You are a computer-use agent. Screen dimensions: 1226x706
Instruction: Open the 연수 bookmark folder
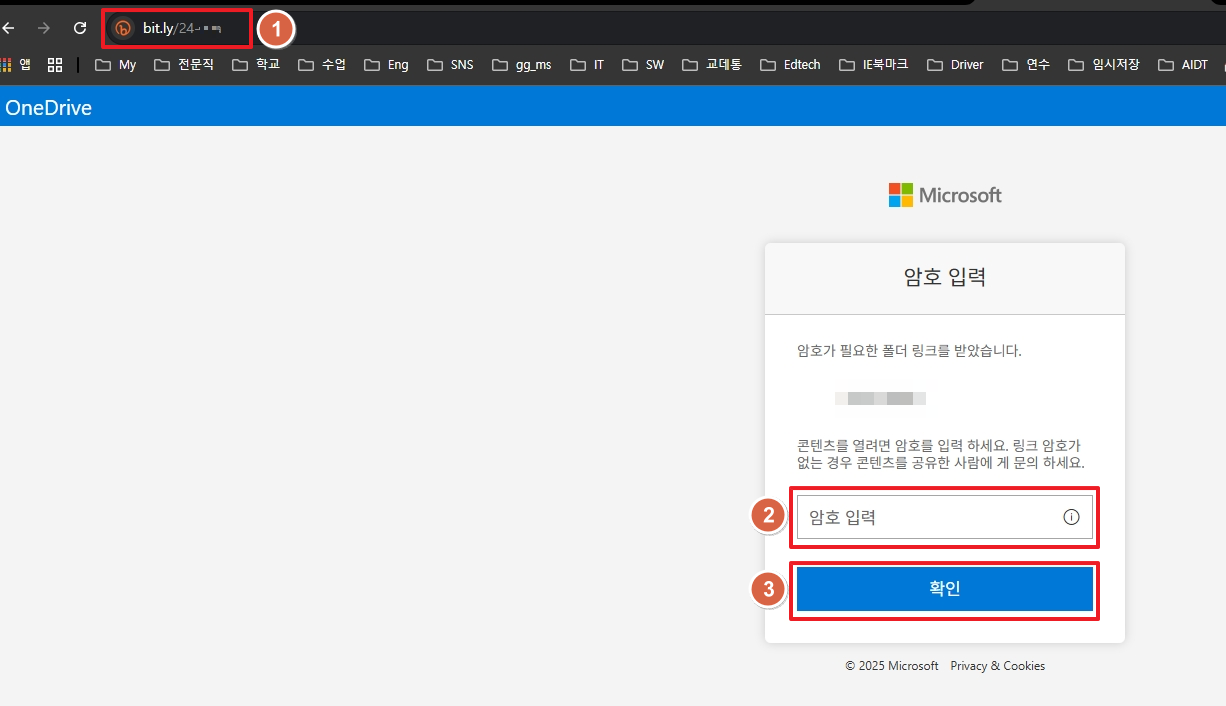point(1026,64)
